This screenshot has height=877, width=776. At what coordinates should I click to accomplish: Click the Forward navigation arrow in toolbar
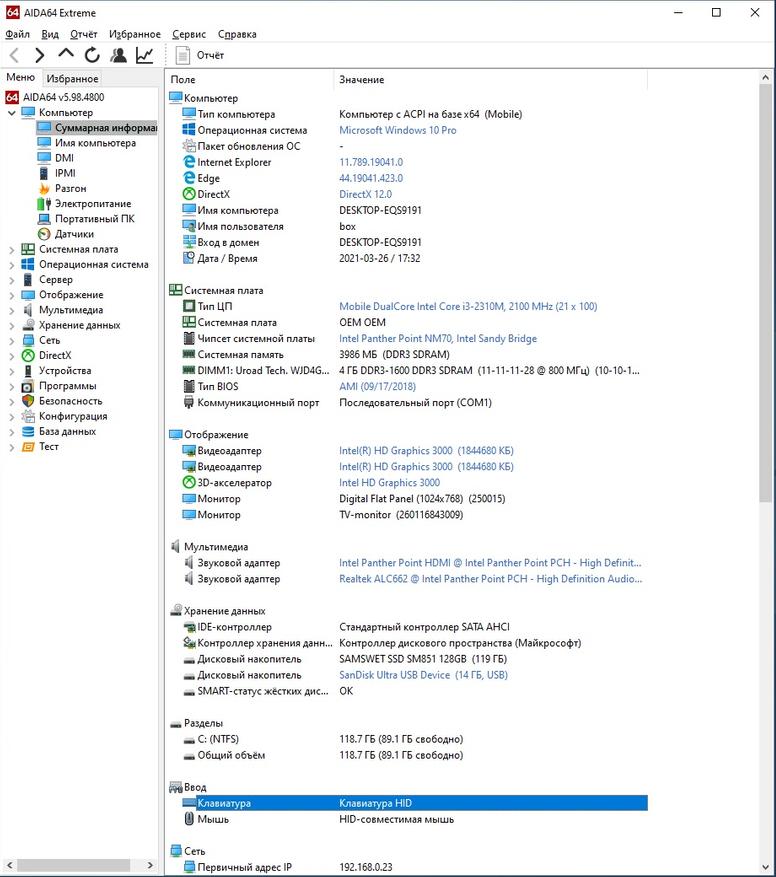click(x=39, y=55)
